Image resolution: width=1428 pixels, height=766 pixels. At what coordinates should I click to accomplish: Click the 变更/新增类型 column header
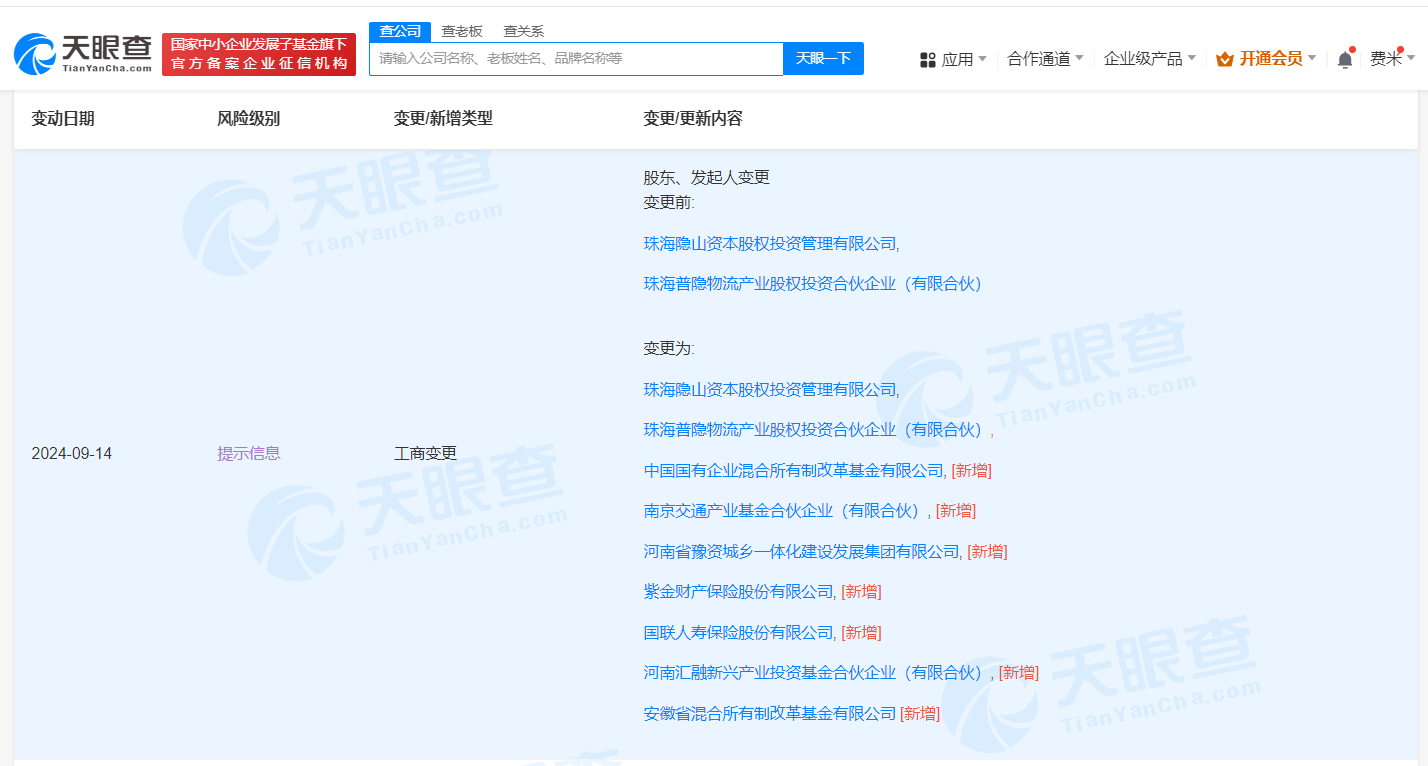click(x=443, y=118)
